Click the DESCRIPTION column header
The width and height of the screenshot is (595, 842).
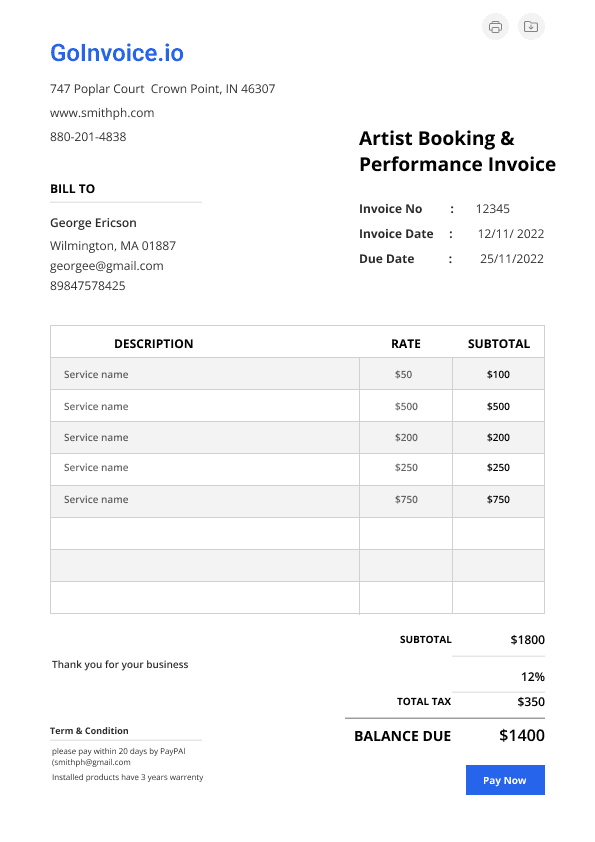[154, 344]
